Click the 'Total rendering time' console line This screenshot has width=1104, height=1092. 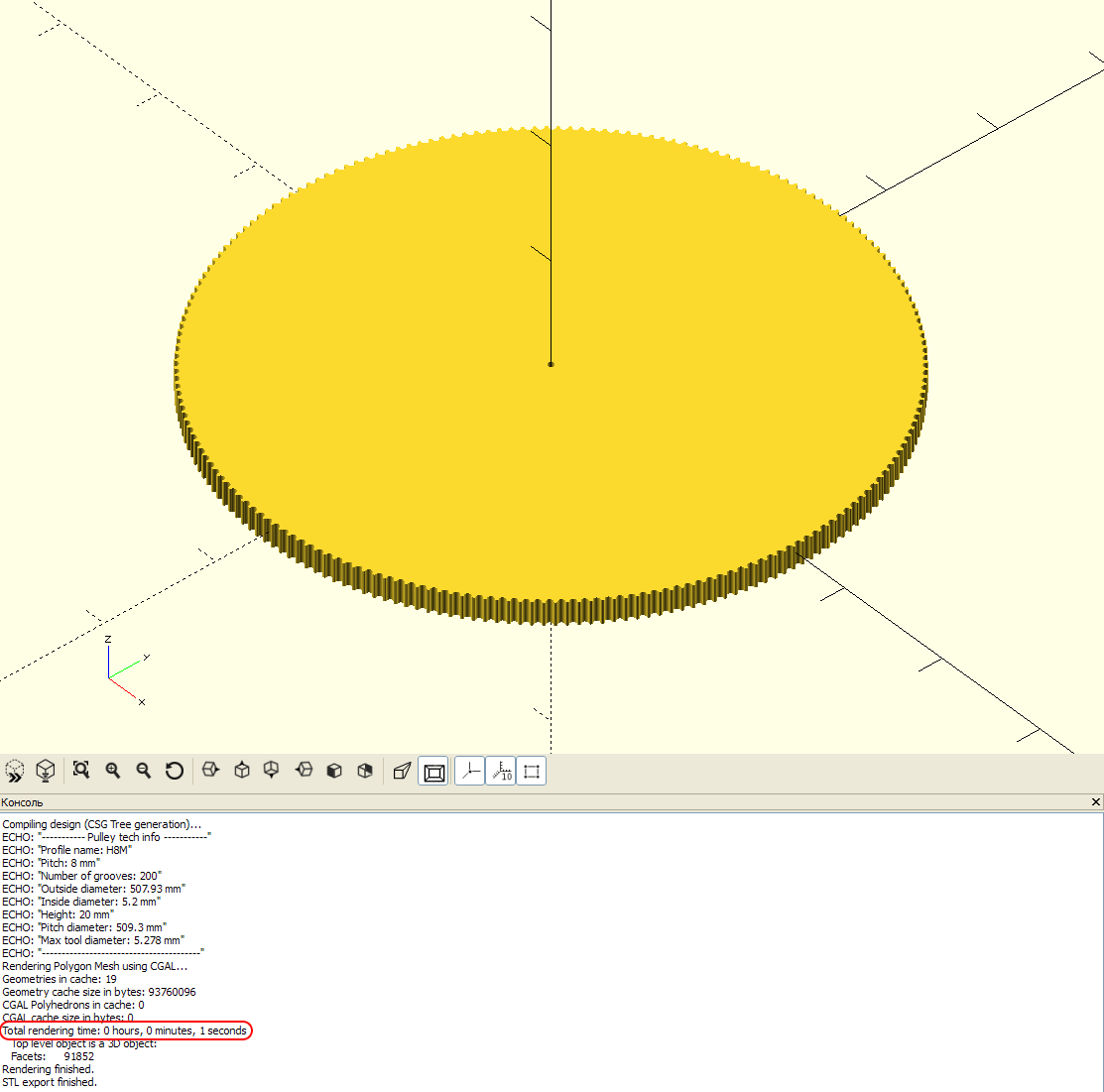(125, 1031)
